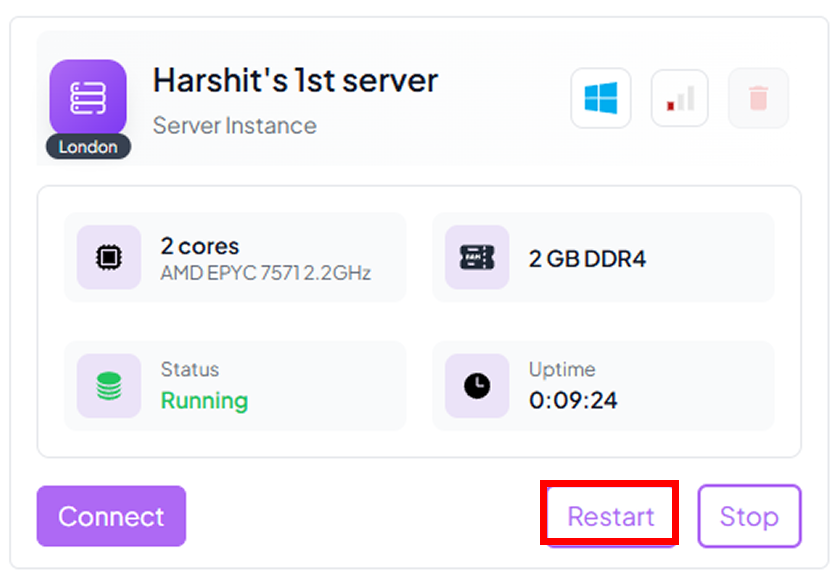Click the uptime clock icon
This screenshot has width=837, height=574.
(x=477, y=386)
